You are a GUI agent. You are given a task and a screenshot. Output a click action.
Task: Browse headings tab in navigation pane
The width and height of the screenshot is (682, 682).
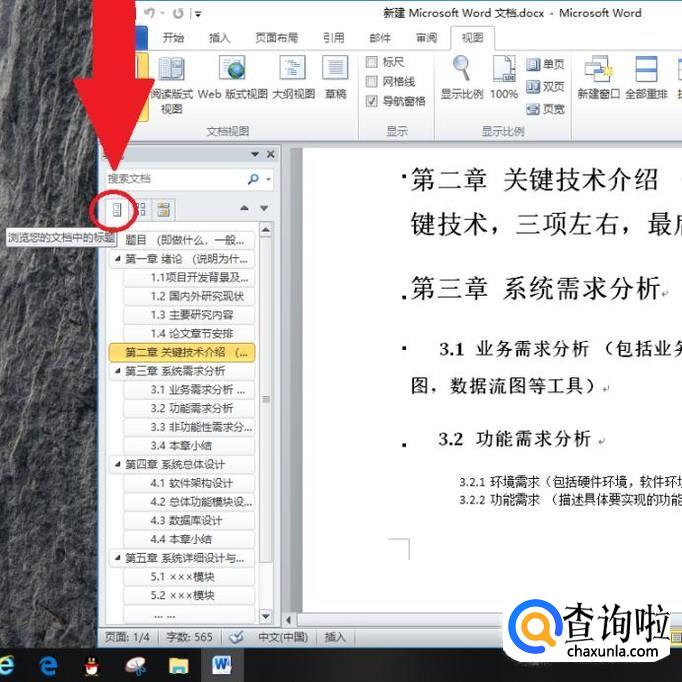117,210
